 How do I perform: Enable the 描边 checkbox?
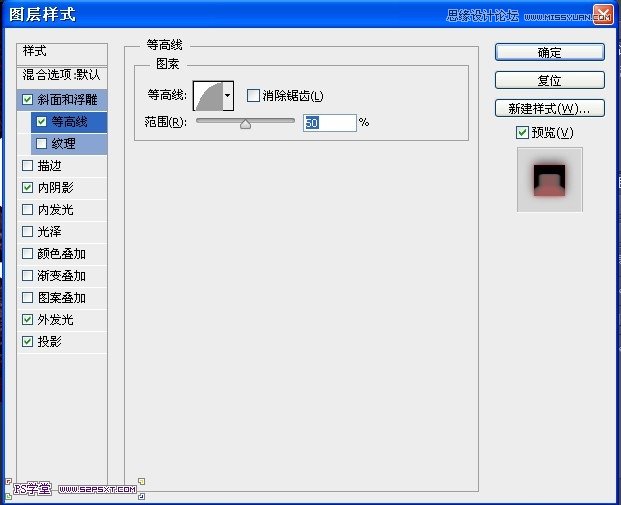[x=27, y=166]
